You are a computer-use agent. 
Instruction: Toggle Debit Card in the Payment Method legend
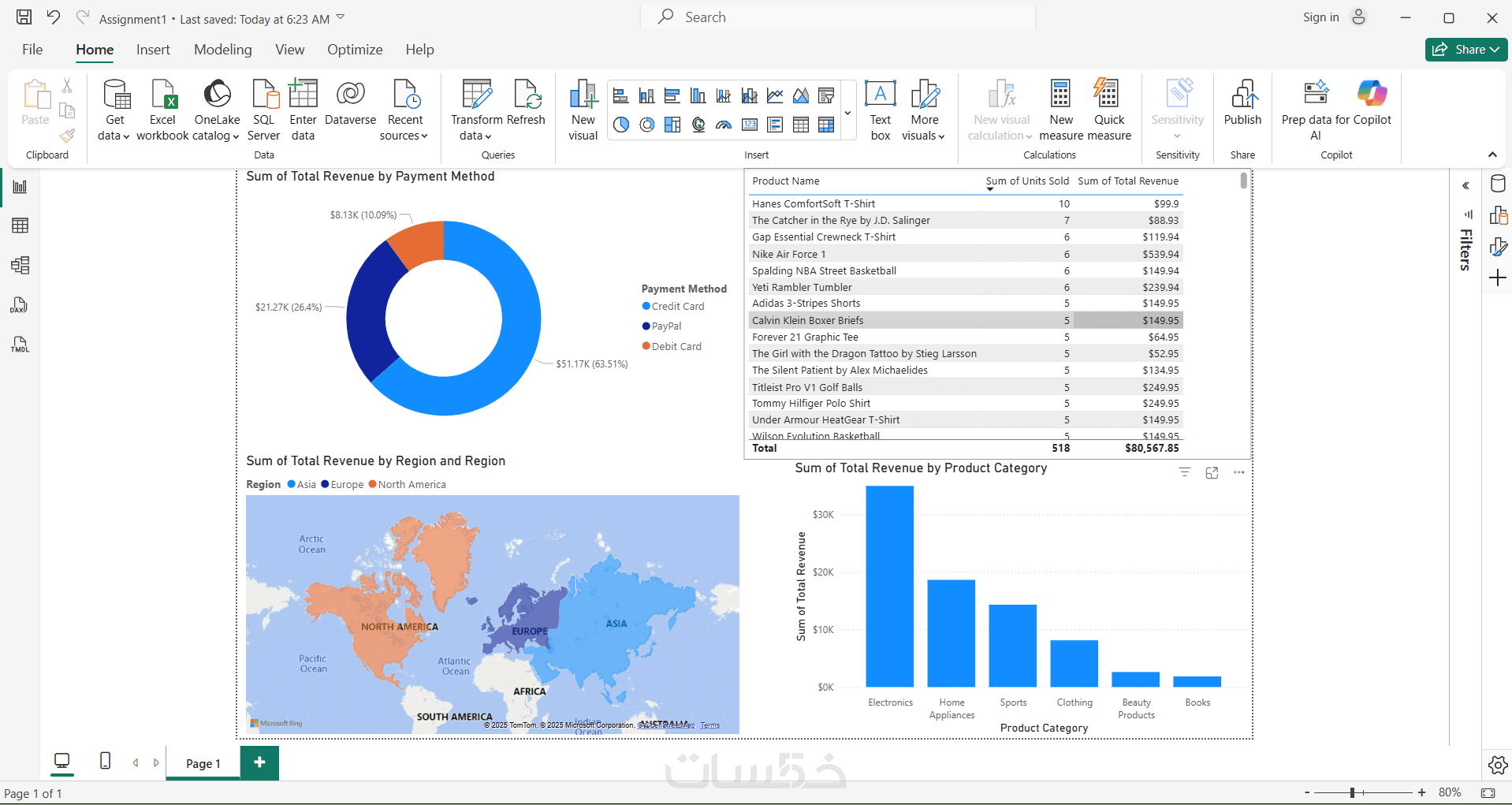coord(672,347)
